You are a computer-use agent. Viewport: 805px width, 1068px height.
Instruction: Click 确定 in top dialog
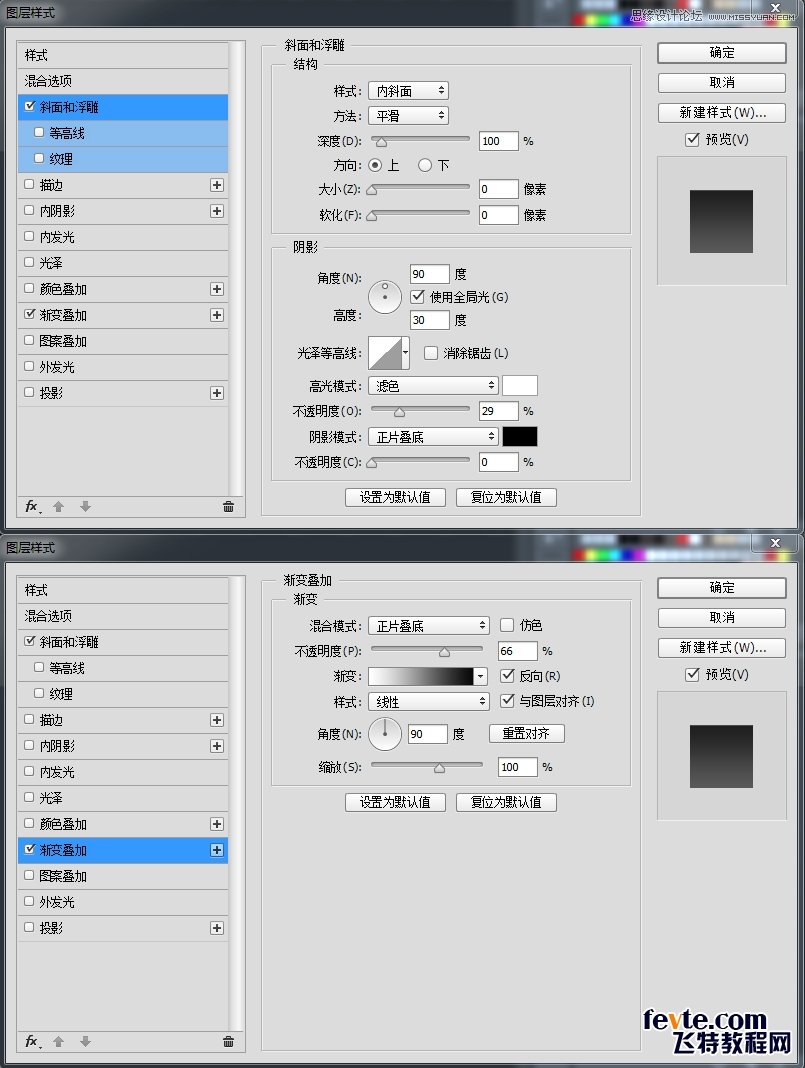722,53
